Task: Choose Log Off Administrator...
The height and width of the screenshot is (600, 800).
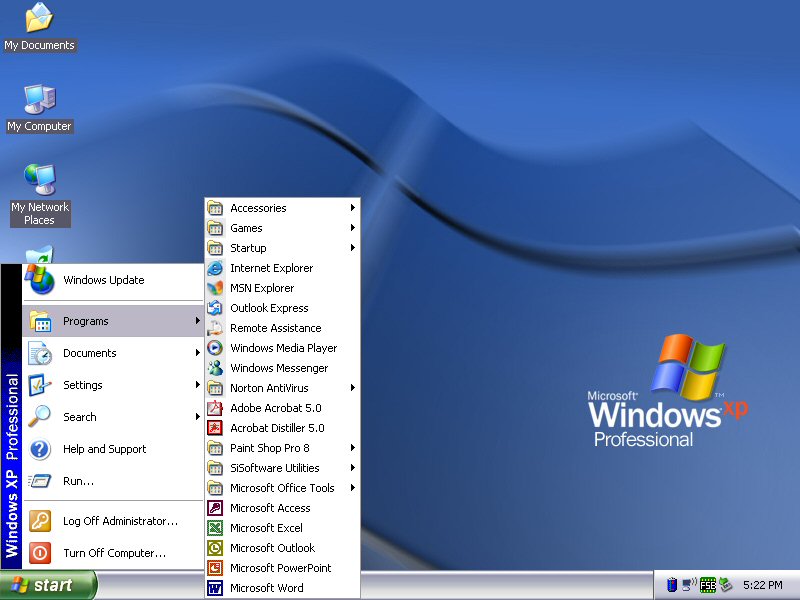Action: pos(113,521)
